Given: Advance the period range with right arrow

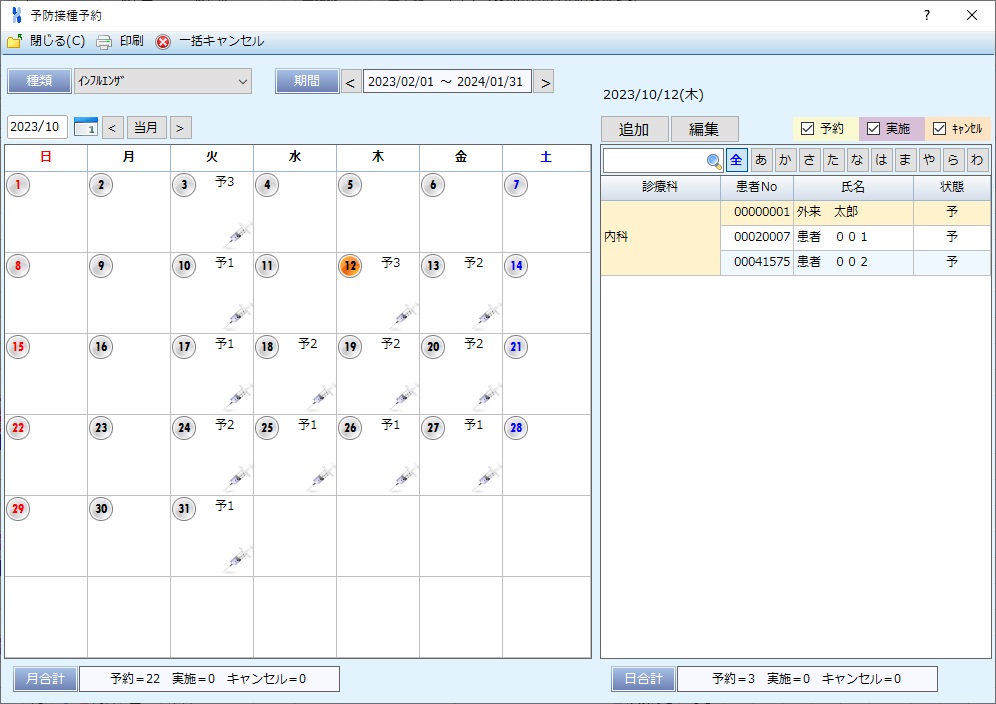Looking at the screenshot, I should pos(545,82).
